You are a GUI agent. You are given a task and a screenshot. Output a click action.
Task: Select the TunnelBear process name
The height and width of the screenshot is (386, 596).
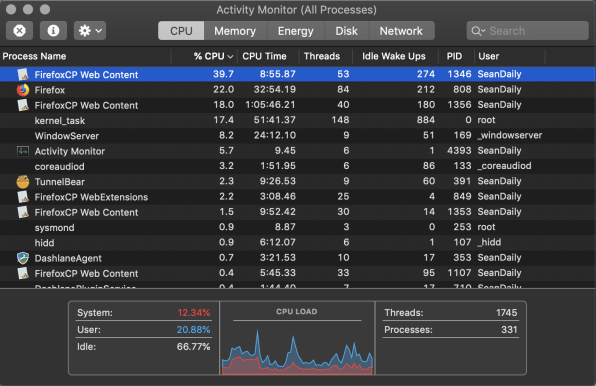coord(60,182)
